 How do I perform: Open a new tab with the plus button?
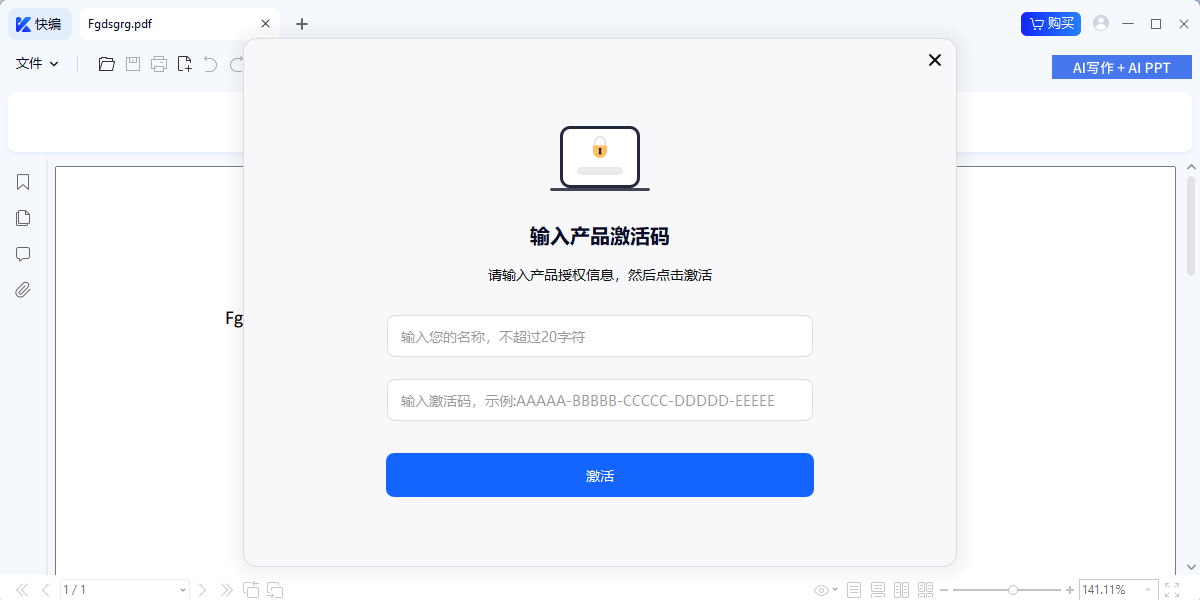coord(302,23)
